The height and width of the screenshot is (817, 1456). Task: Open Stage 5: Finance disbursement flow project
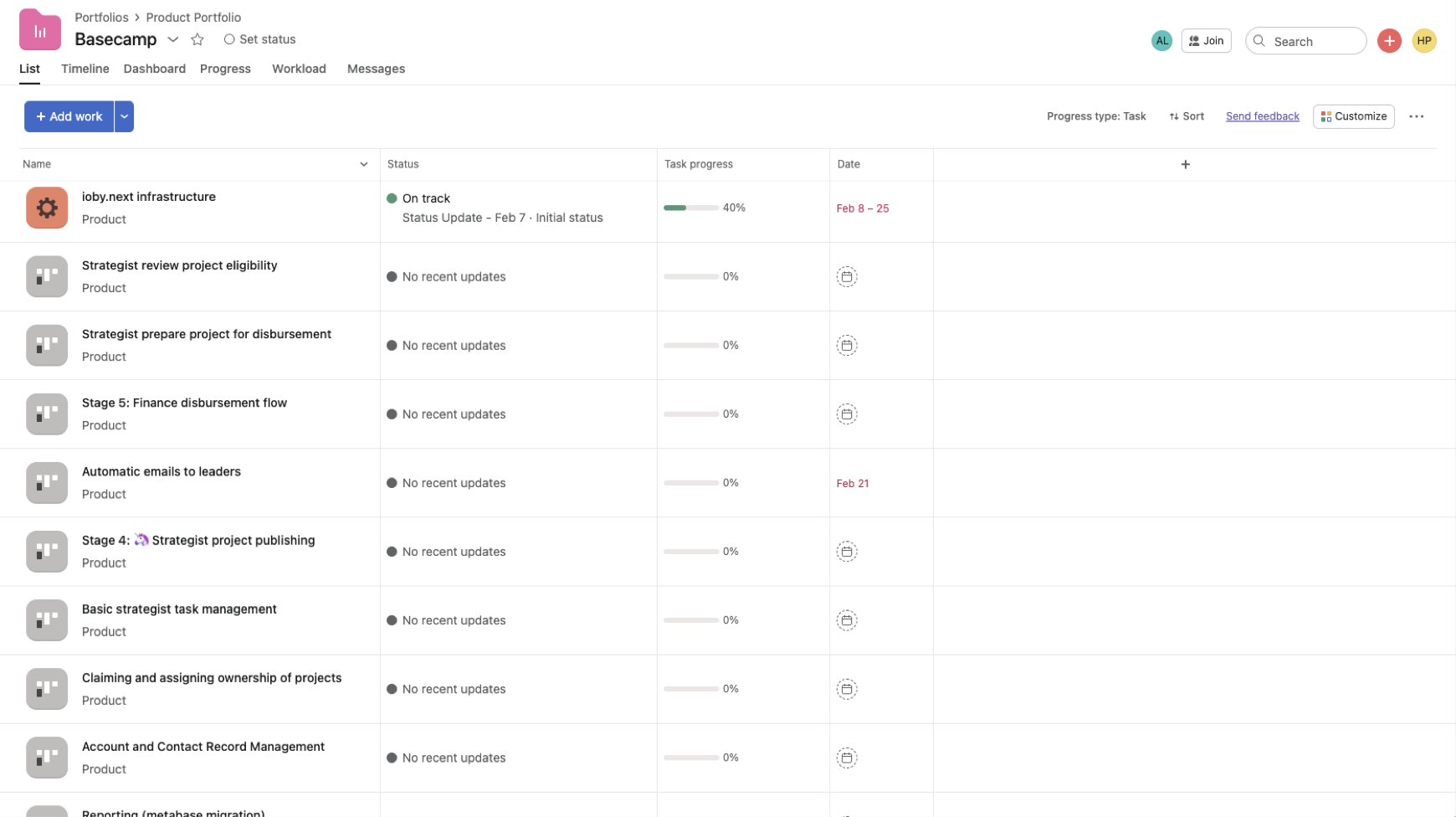point(184,403)
